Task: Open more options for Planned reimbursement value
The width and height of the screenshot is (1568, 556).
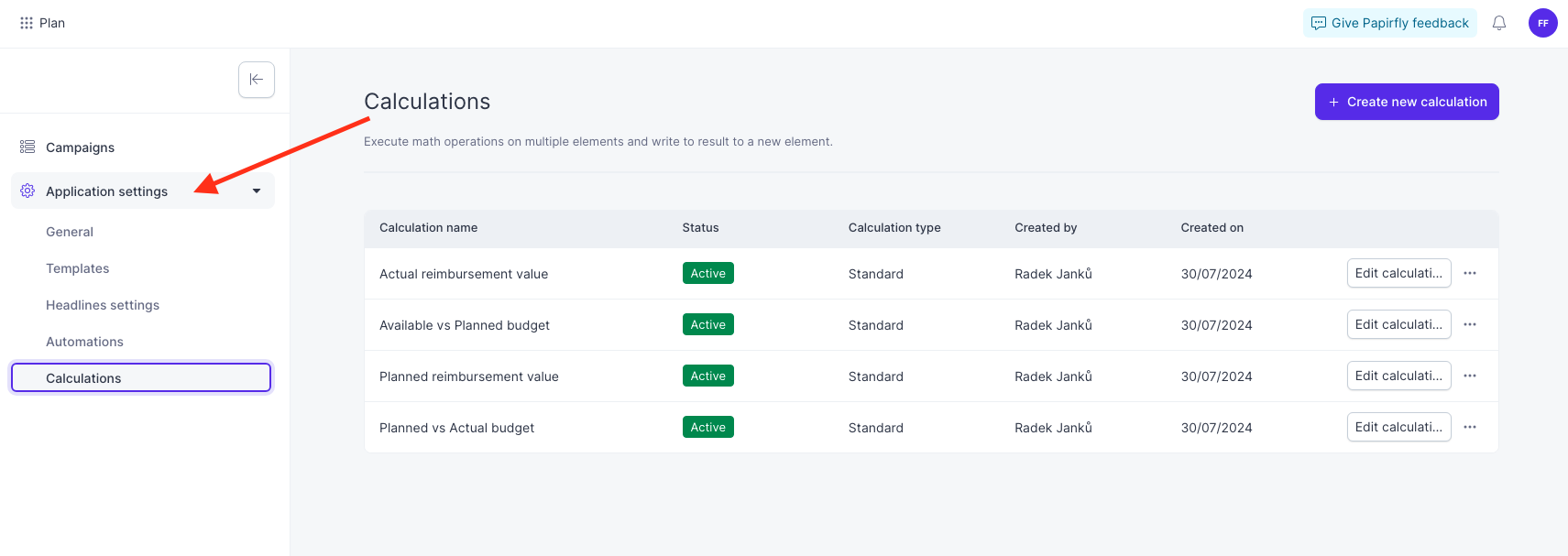Action: click(1470, 376)
